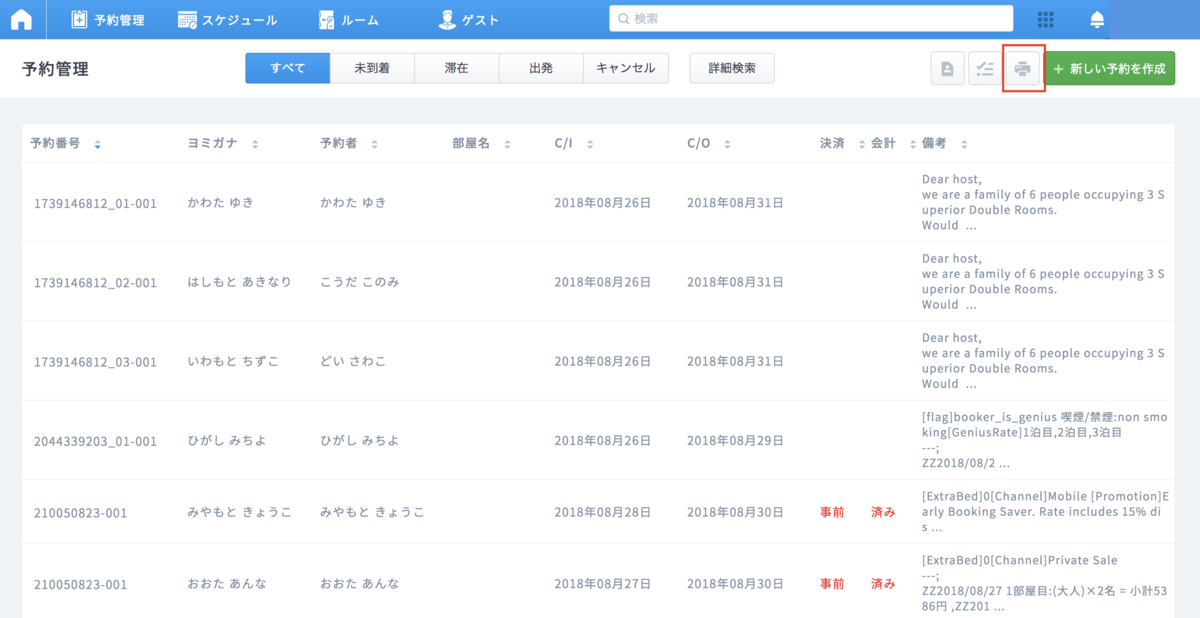Image resolution: width=1200 pixels, height=618 pixels.
Task: Filter by the キャンセル tab
Action: pyautogui.click(x=625, y=68)
